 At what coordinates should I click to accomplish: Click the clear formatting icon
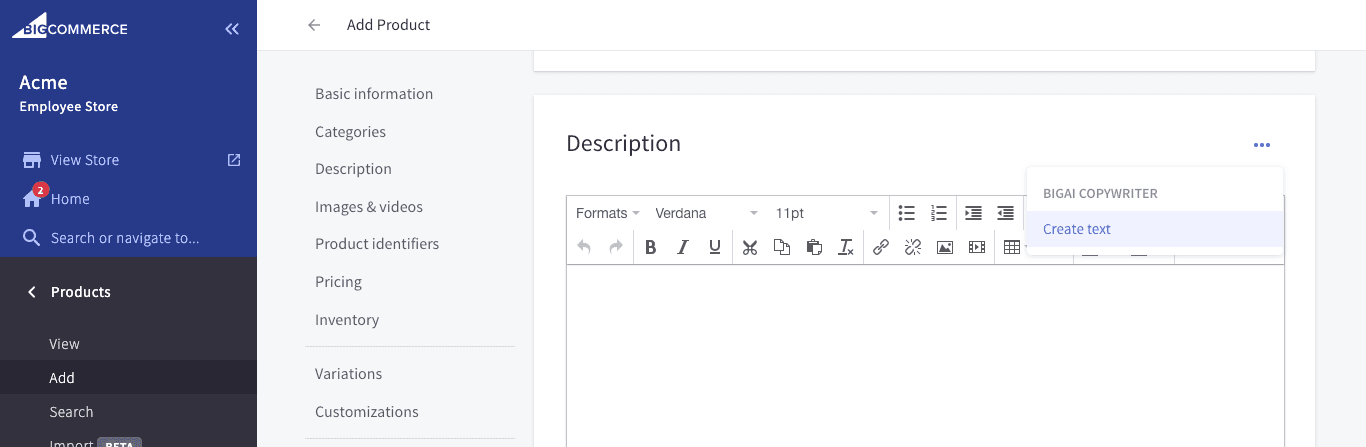coord(846,247)
